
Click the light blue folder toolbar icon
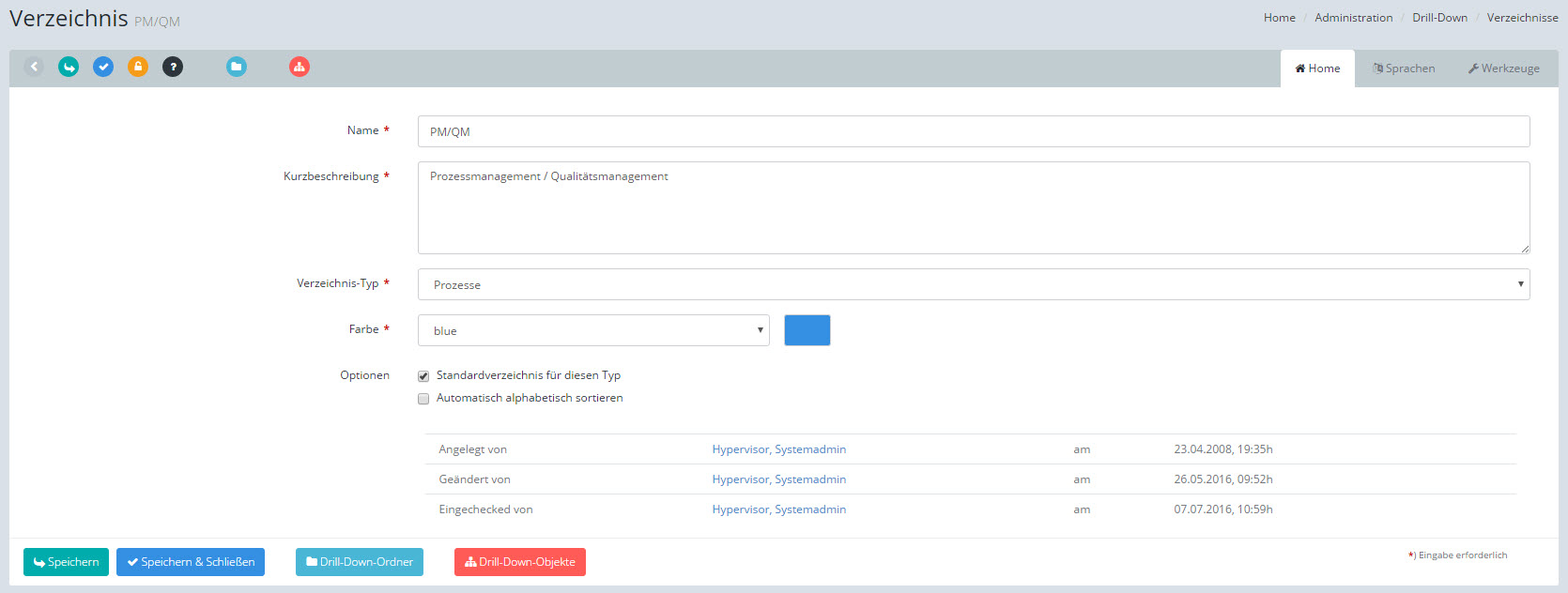(x=237, y=67)
